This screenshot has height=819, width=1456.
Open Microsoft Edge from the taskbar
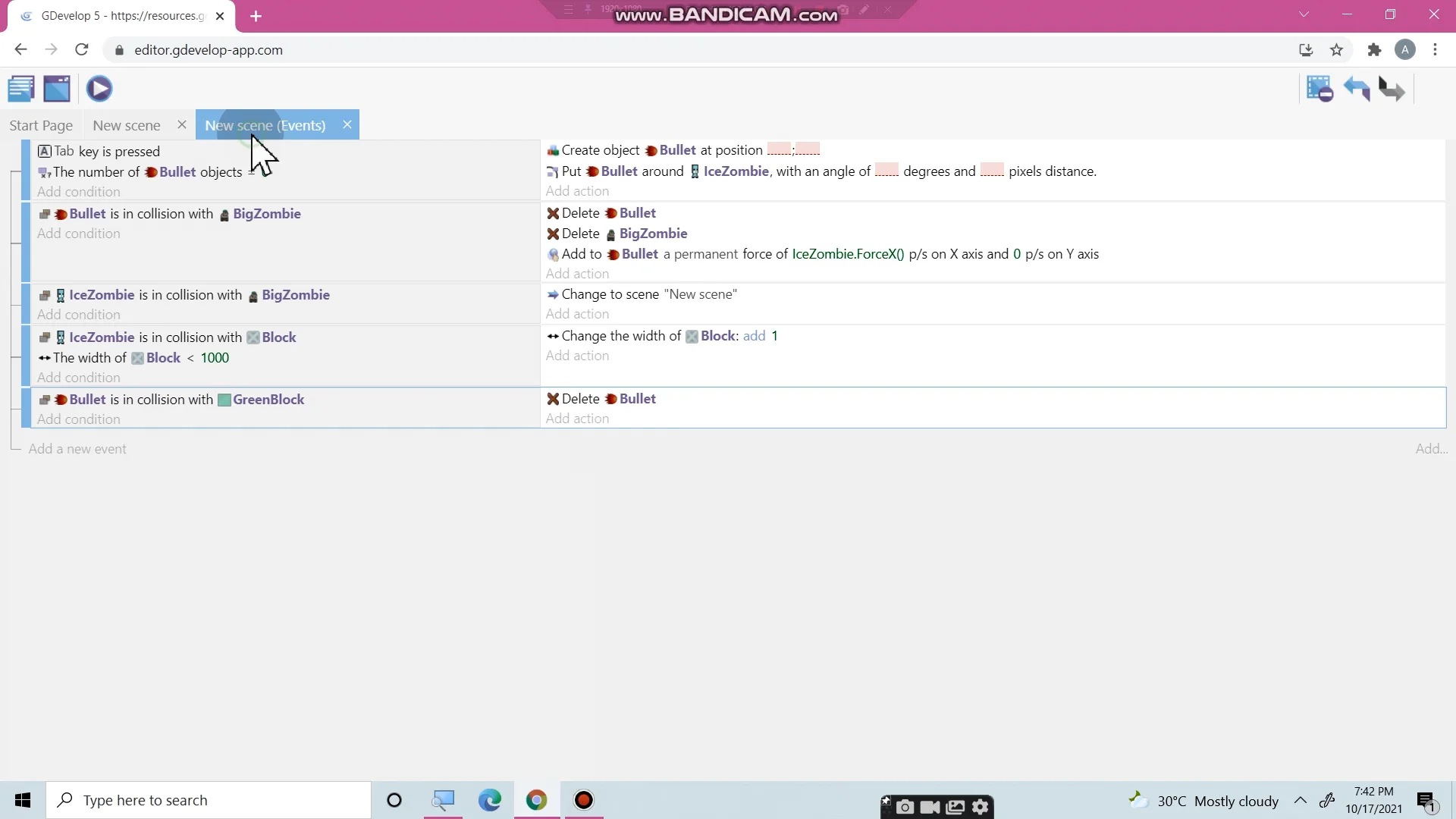click(x=490, y=800)
